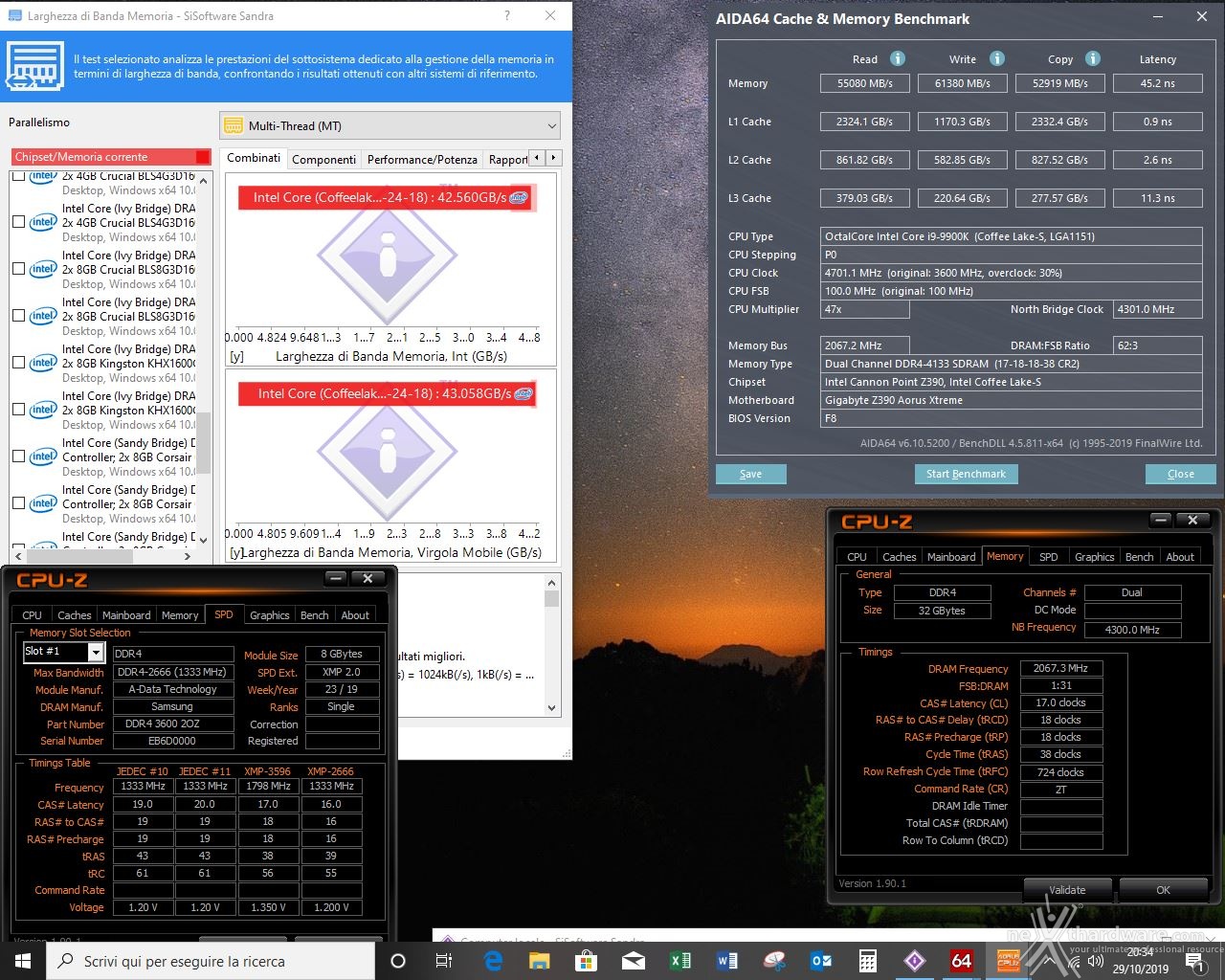Viewport: 1225px width, 980px height.
Task: Open Microsoft Store from the taskbar
Action: coord(587,961)
